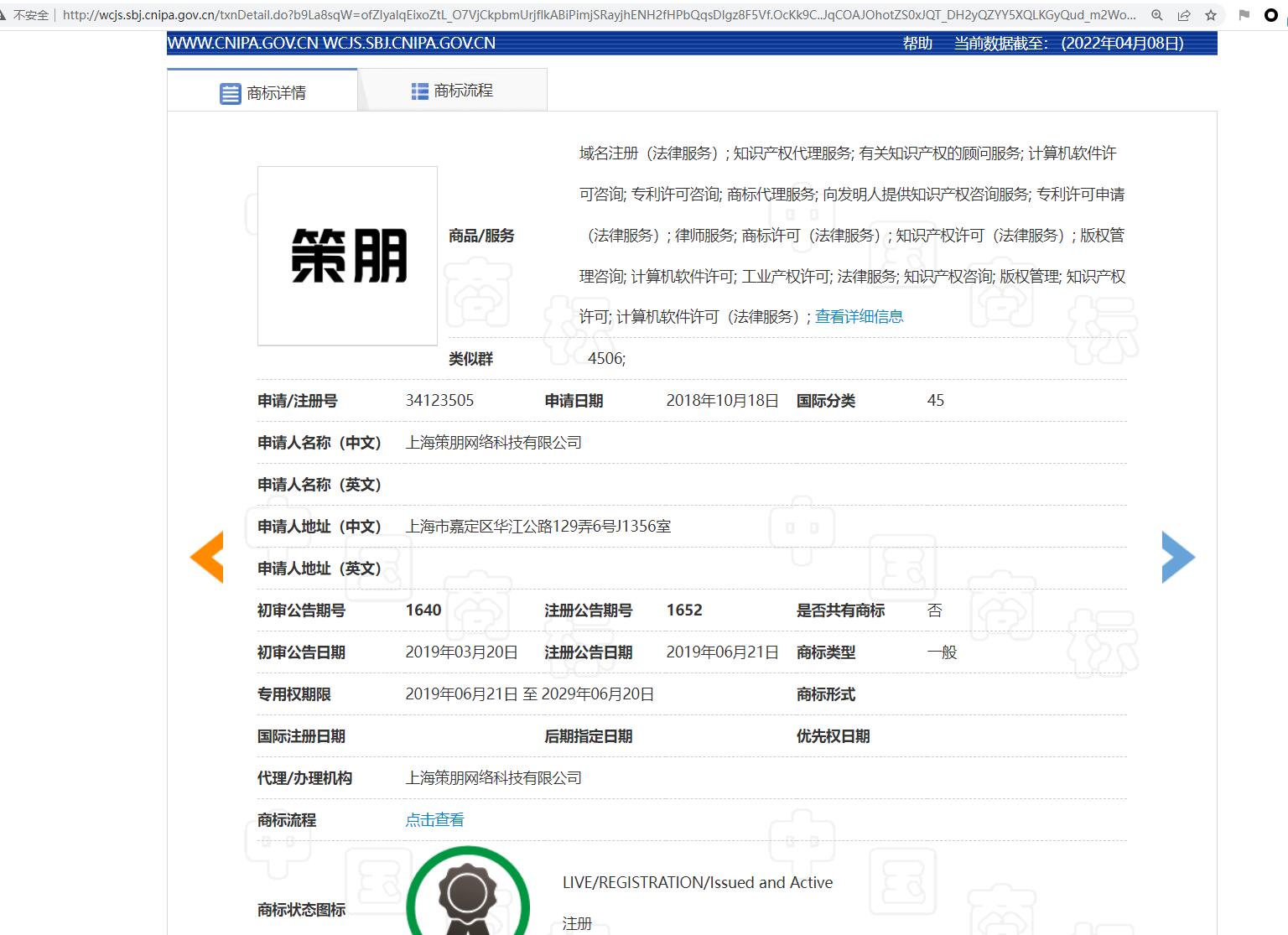
Task: Toggle the bookmark star for this page
Action: (1210, 14)
